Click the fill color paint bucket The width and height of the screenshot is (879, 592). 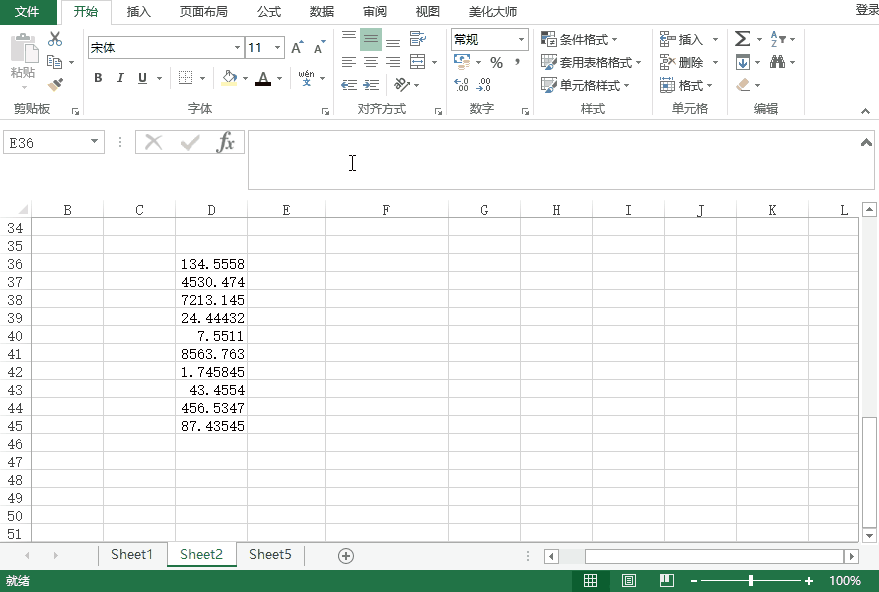point(229,78)
